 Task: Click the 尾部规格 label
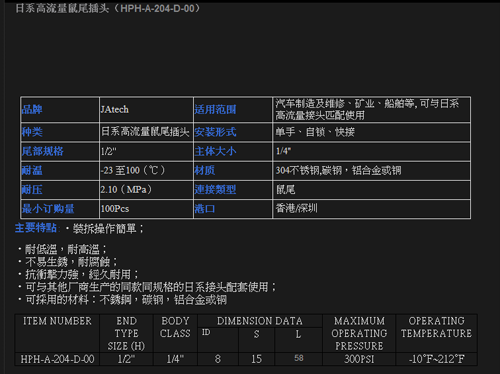(x=43, y=151)
